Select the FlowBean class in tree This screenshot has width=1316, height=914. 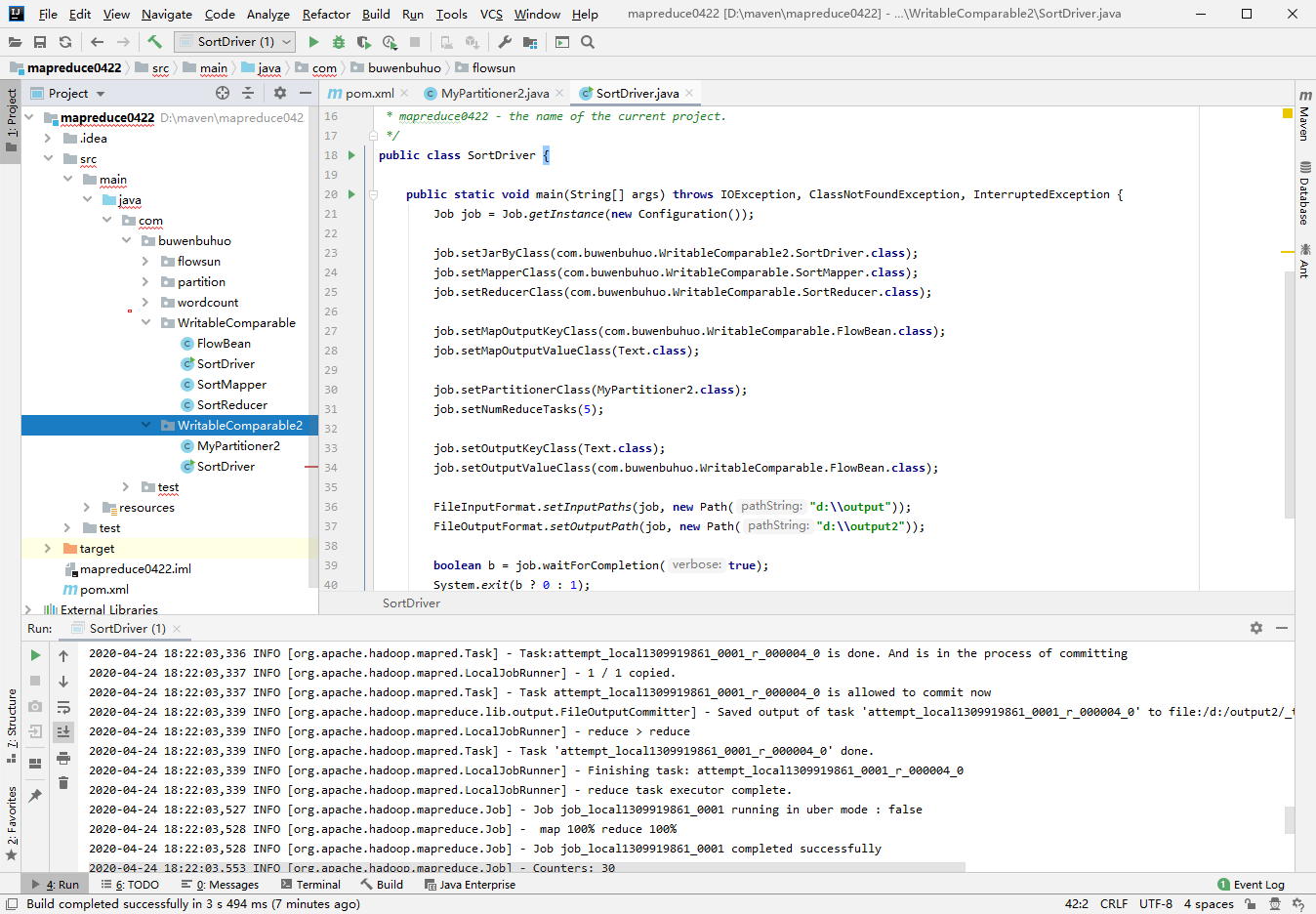click(x=224, y=344)
